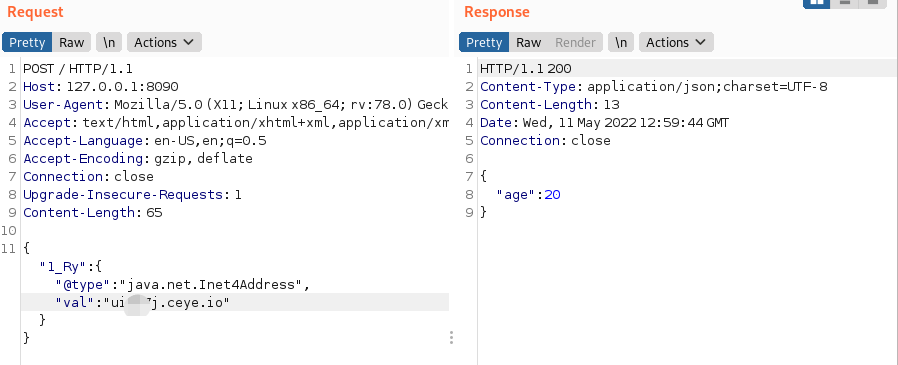Viewport: 898px width, 365px height.
Task: Switch Response view to Render tab
Action: pyautogui.click(x=576, y=42)
